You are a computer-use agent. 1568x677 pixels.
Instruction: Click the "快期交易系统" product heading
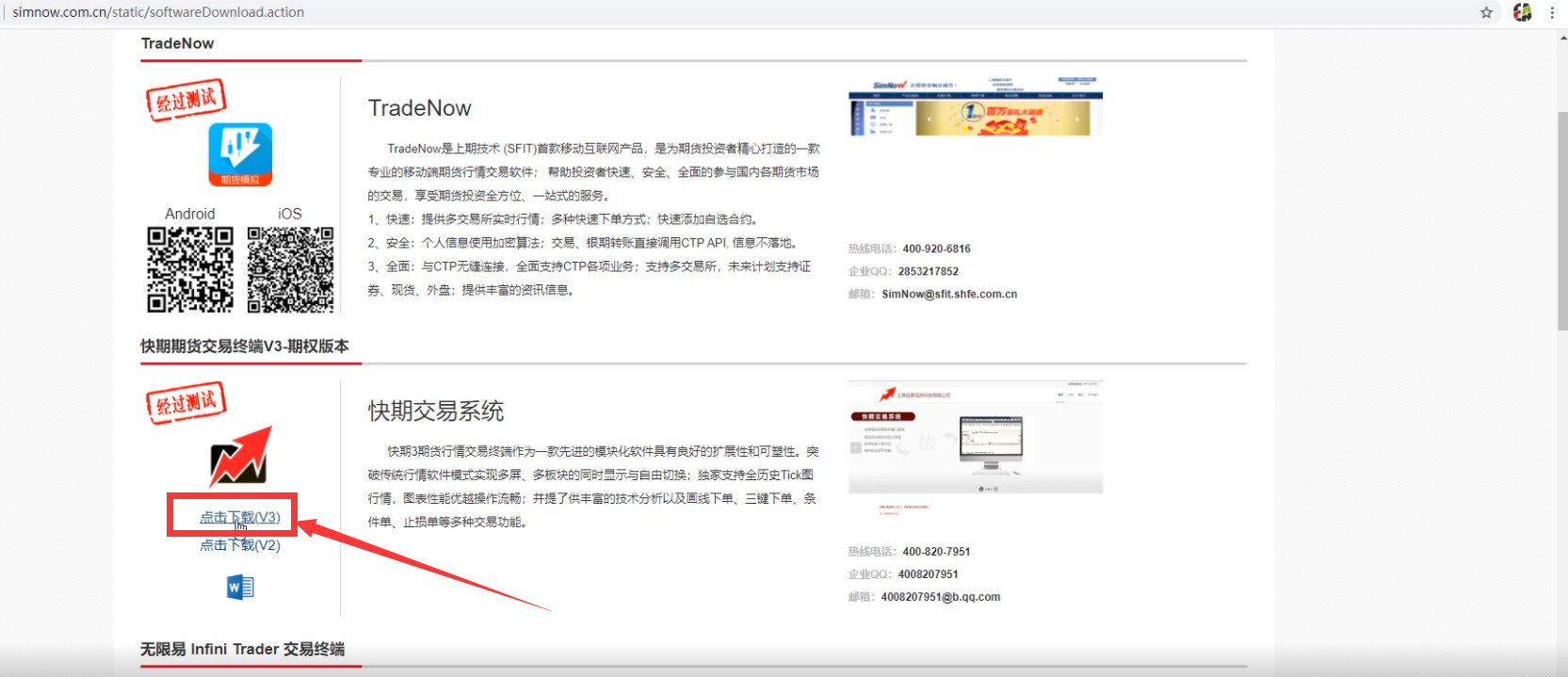click(x=436, y=411)
